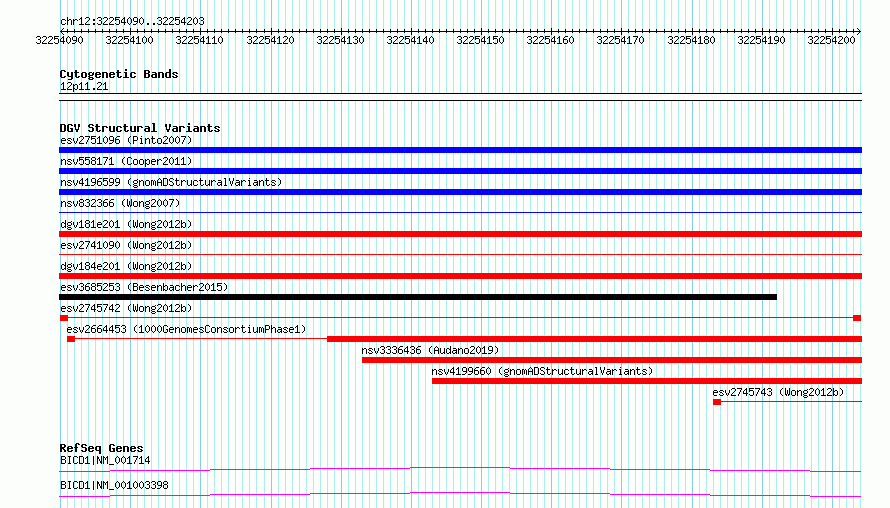Open the nsv4199660 (gnomADStructuralVariants) label

pyautogui.click(x=542, y=371)
